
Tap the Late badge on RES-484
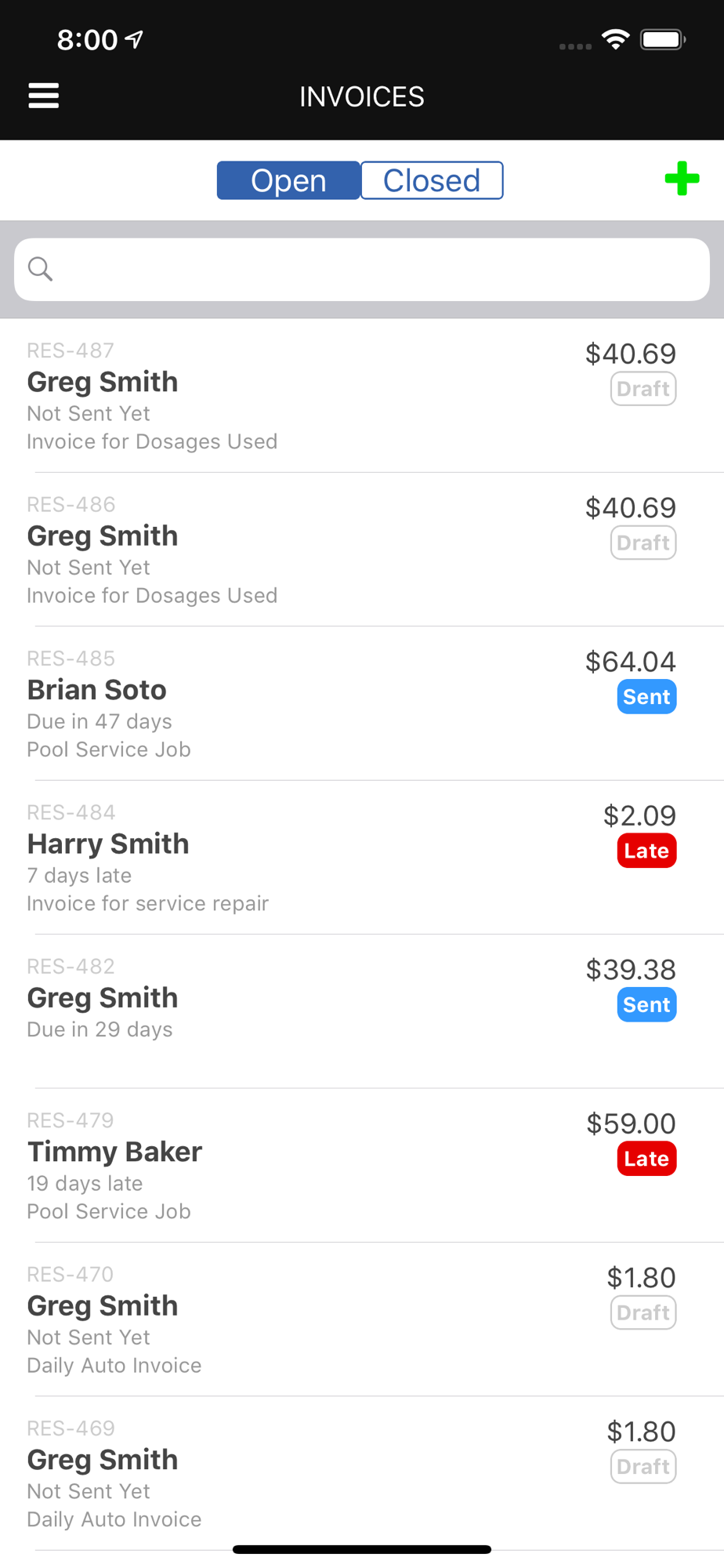pyautogui.click(x=646, y=851)
